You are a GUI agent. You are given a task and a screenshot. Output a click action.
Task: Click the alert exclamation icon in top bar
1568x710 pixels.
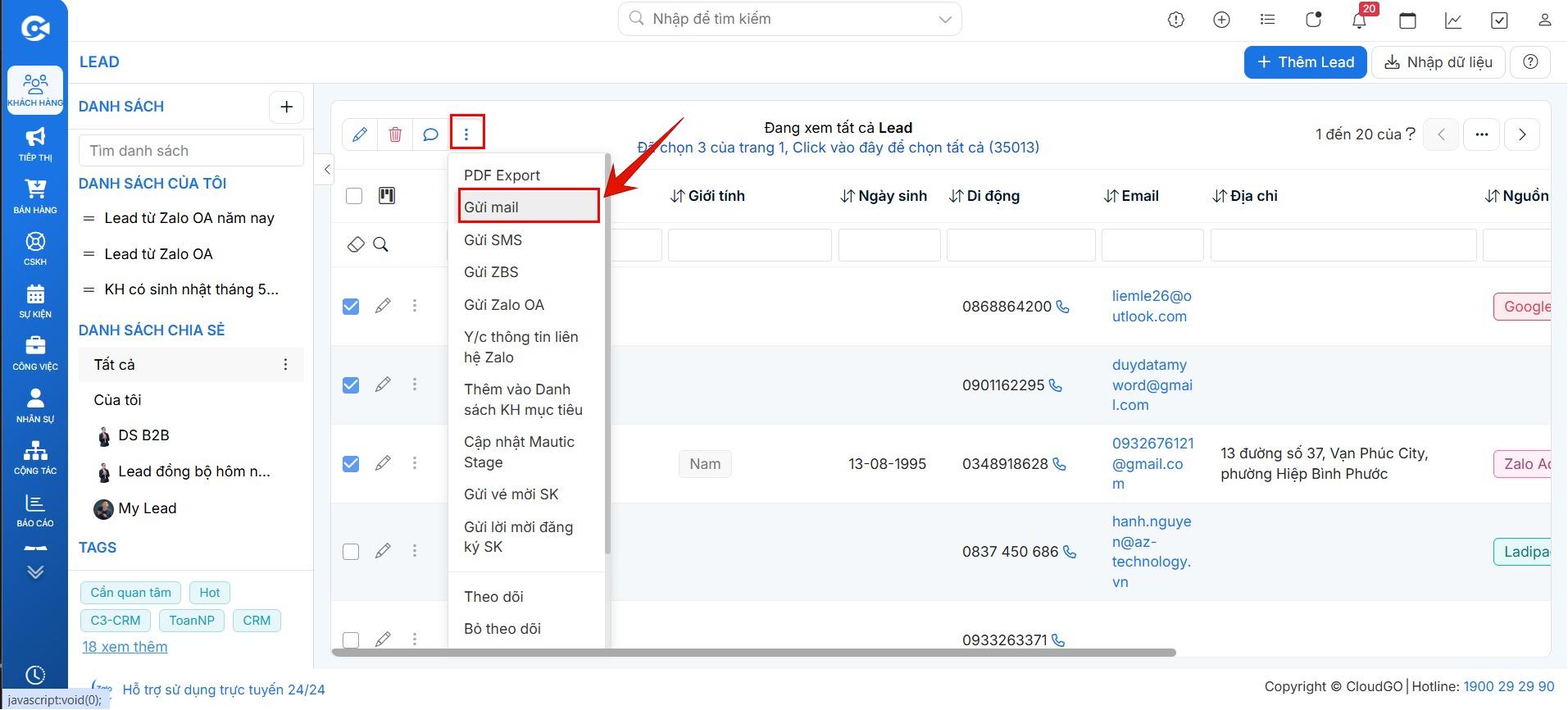click(1176, 20)
